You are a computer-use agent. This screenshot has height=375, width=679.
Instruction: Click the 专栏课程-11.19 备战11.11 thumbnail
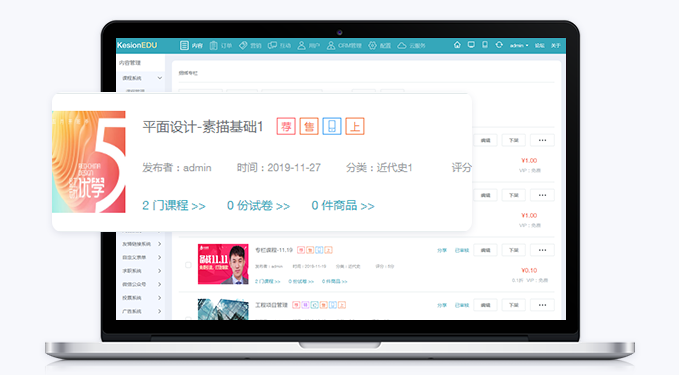pyautogui.click(x=223, y=264)
